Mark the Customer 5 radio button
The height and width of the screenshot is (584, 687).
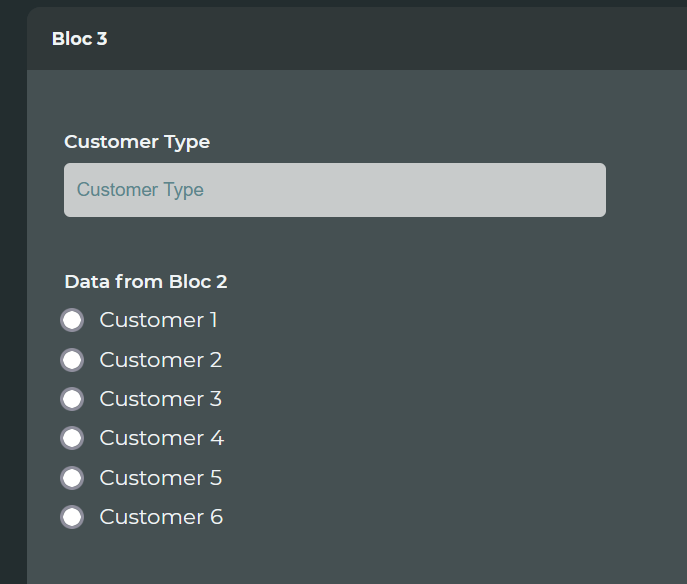pyautogui.click(x=72, y=478)
